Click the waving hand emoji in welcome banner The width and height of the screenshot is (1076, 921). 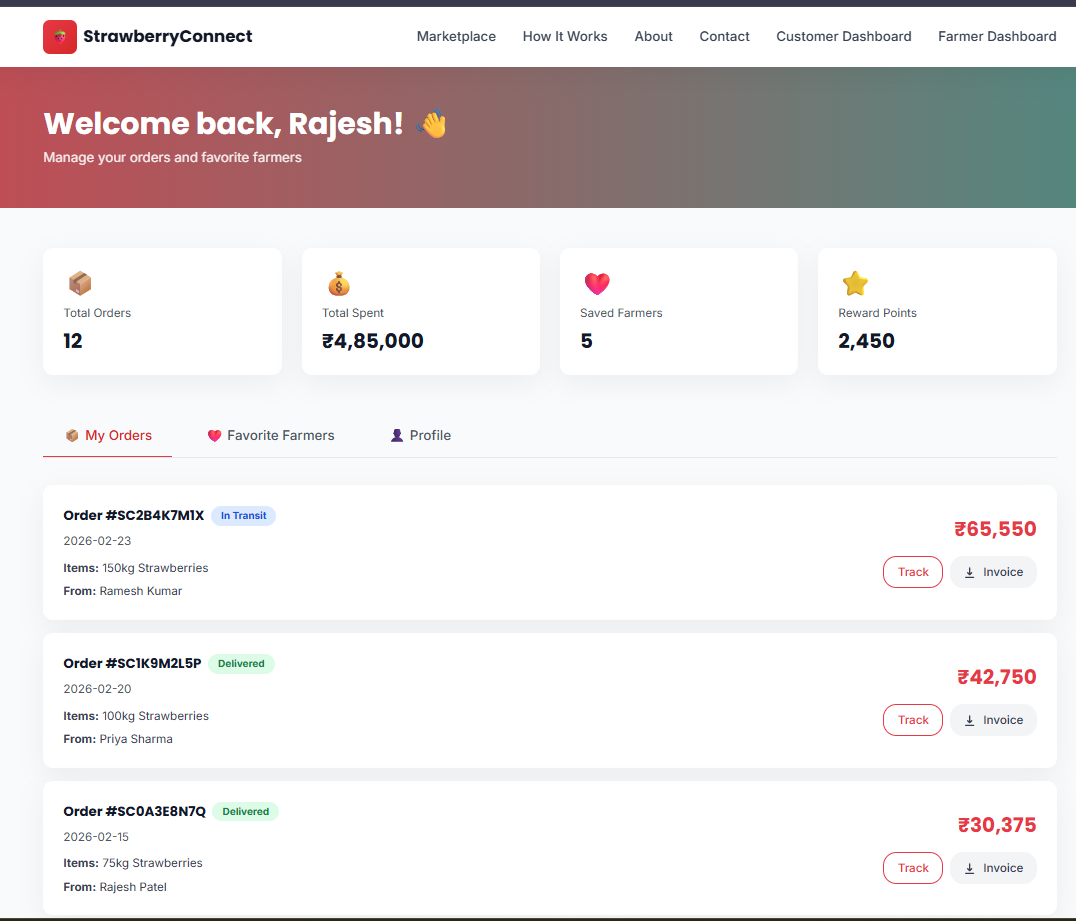point(431,124)
